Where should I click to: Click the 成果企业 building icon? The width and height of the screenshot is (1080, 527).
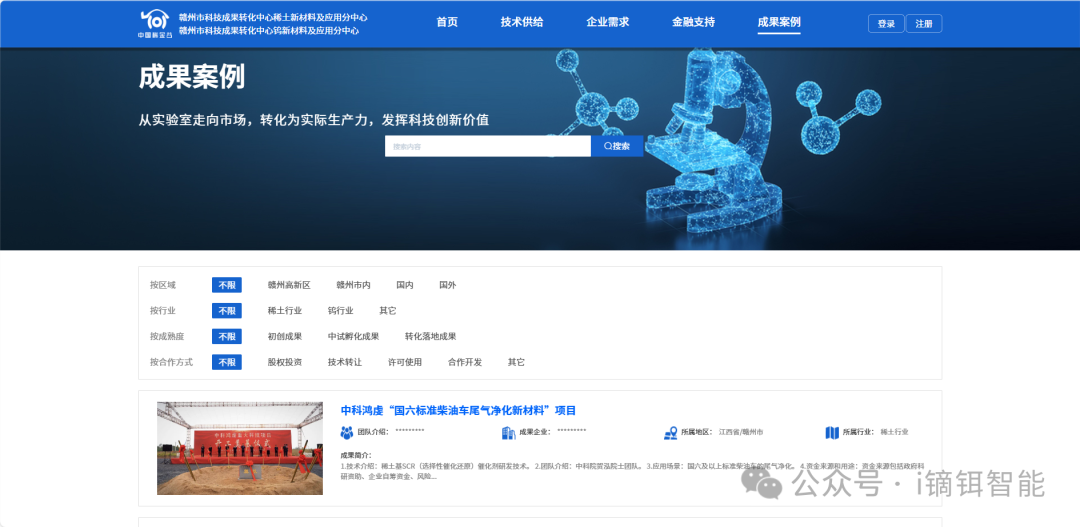pos(508,433)
